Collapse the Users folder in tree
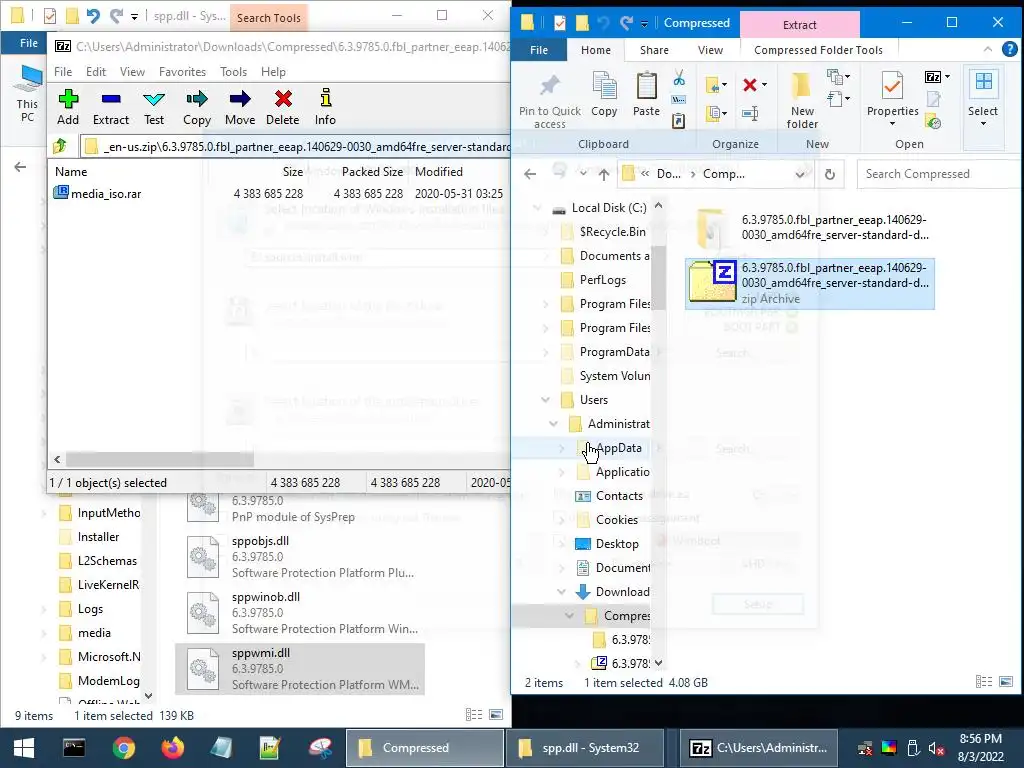The height and width of the screenshot is (768, 1024). [x=545, y=400]
